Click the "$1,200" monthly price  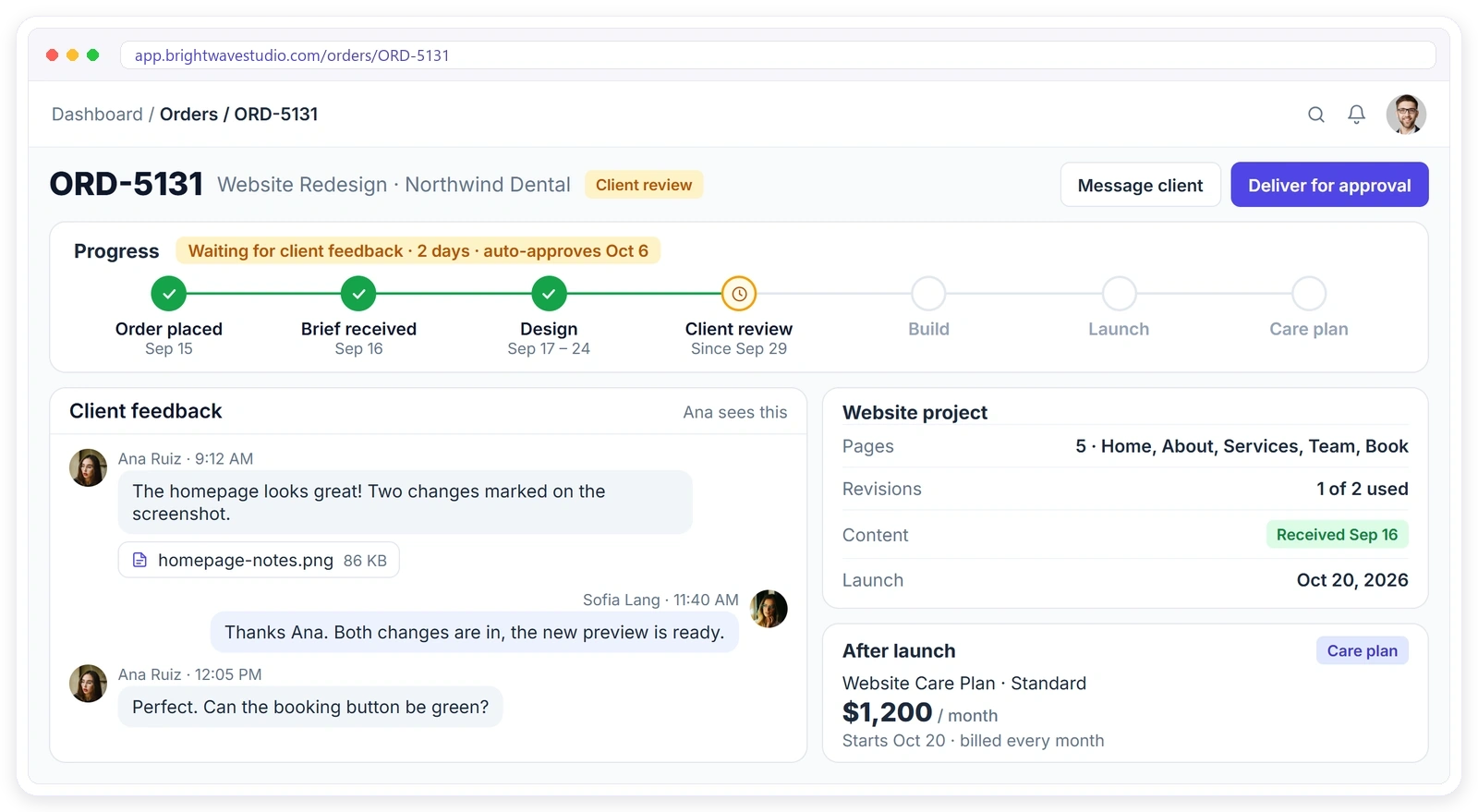pos(887,712)
